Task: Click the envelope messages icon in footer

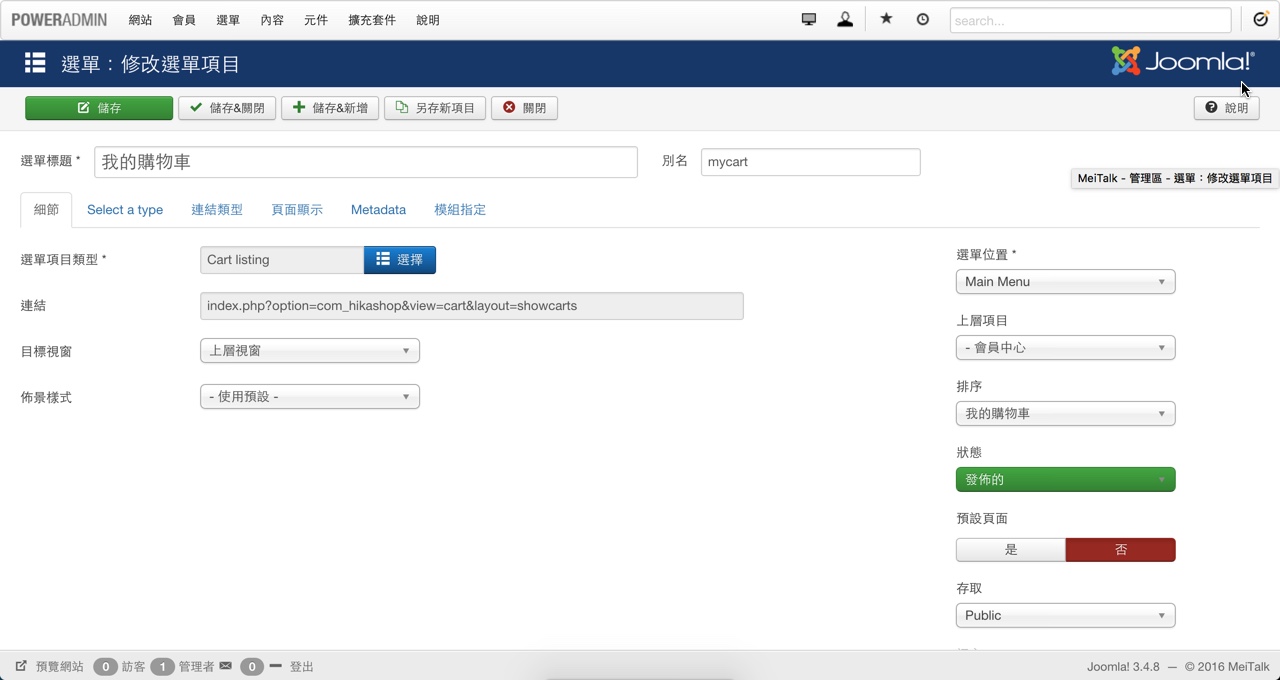Action: (226, 666)
